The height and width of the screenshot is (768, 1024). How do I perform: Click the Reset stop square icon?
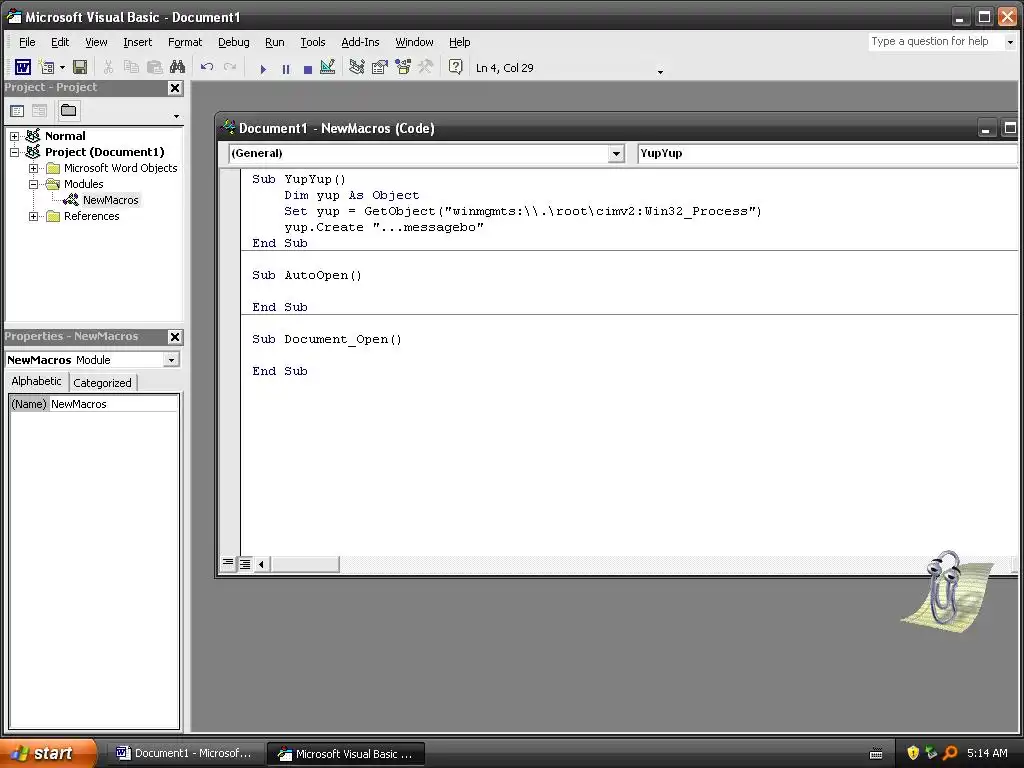coord(308,69)
